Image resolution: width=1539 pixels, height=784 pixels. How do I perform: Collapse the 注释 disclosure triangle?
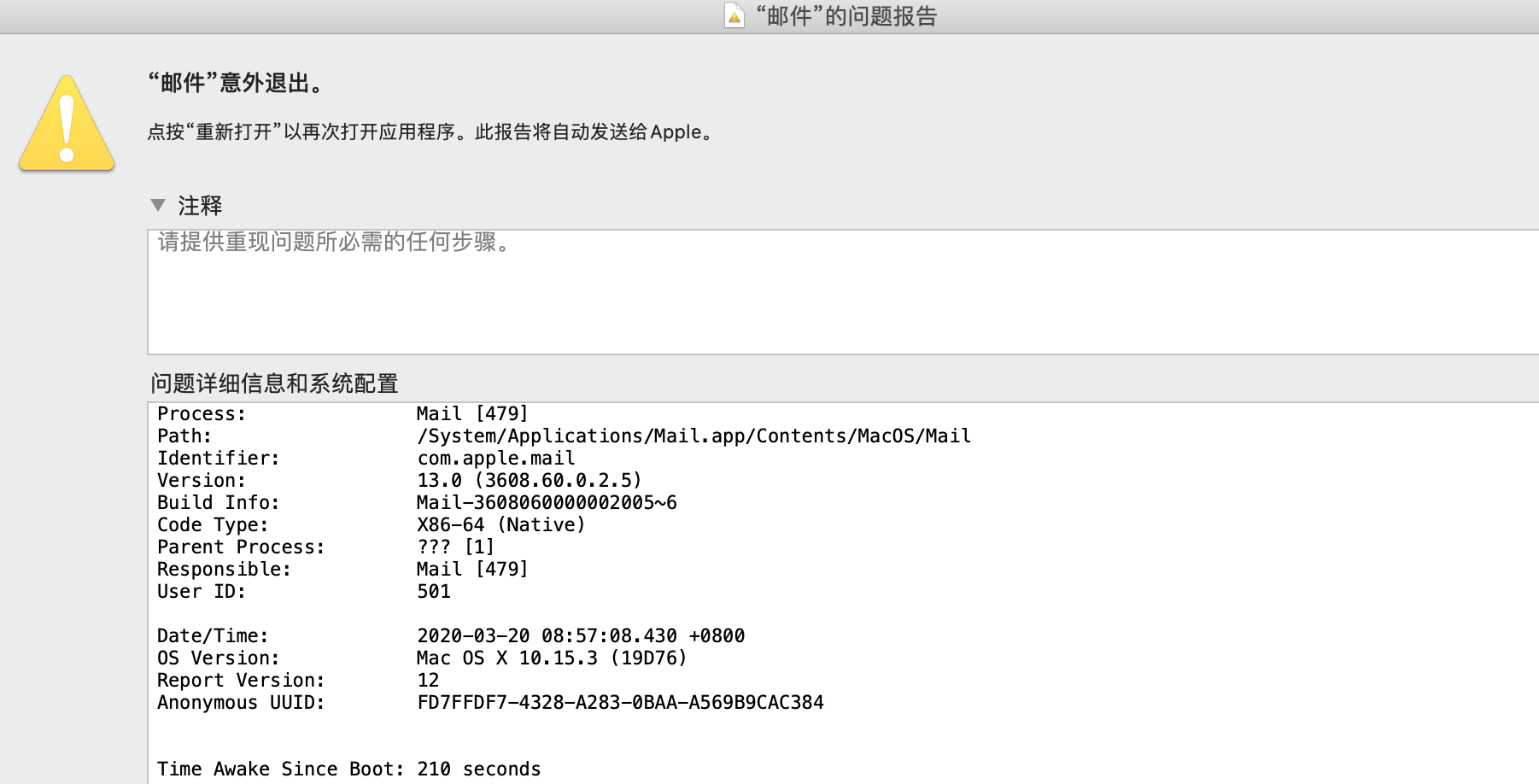(157, 205)
